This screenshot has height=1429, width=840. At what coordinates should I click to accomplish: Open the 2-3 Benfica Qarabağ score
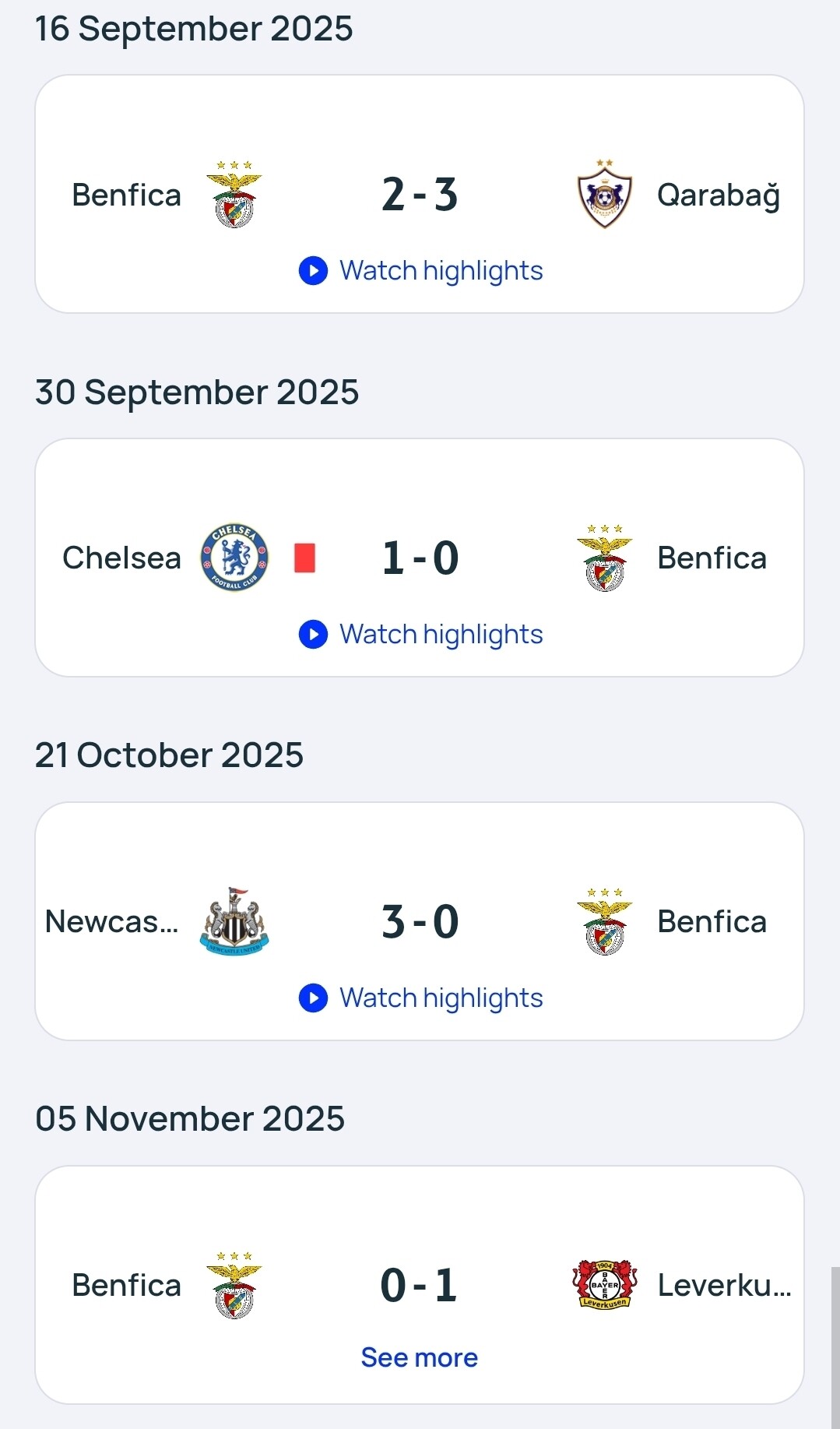[x=420, y=195]
